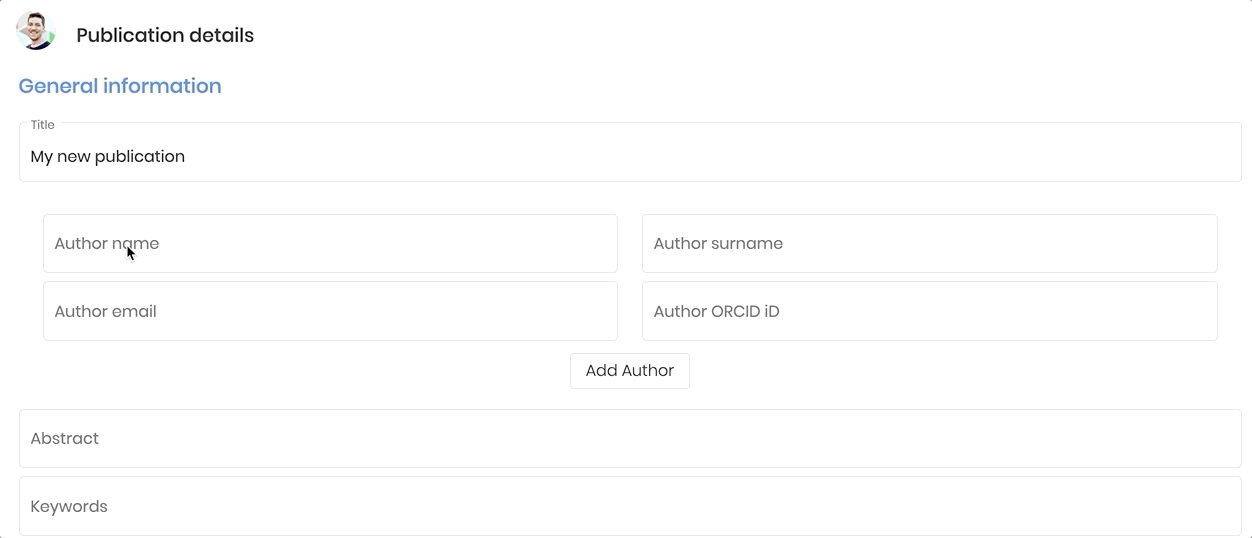Click the 'Keywords' placeholder text
1252x538 pixels.
[x=69, y=506]
